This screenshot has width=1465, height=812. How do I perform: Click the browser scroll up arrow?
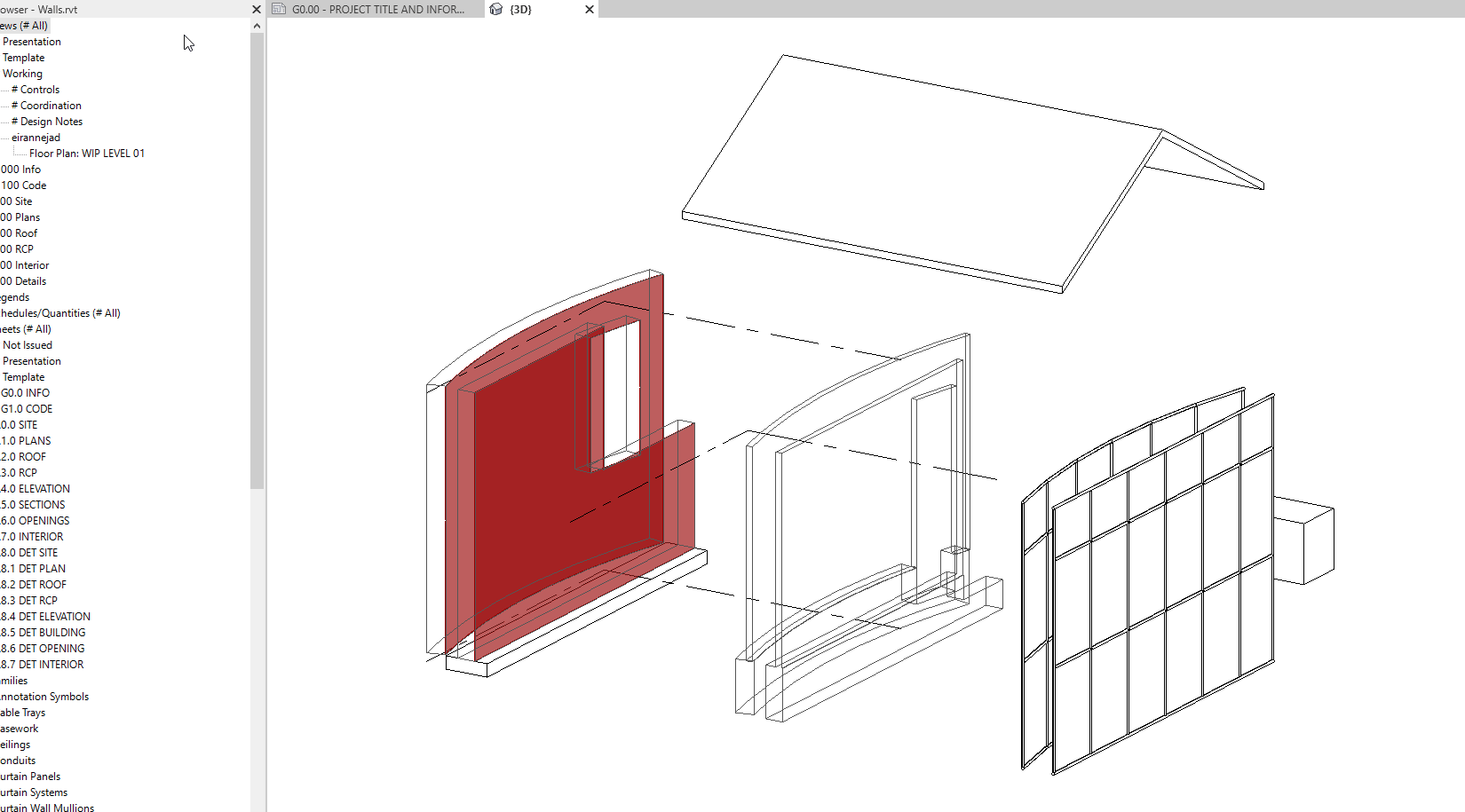pyautogui.click(x=257, y=26)
